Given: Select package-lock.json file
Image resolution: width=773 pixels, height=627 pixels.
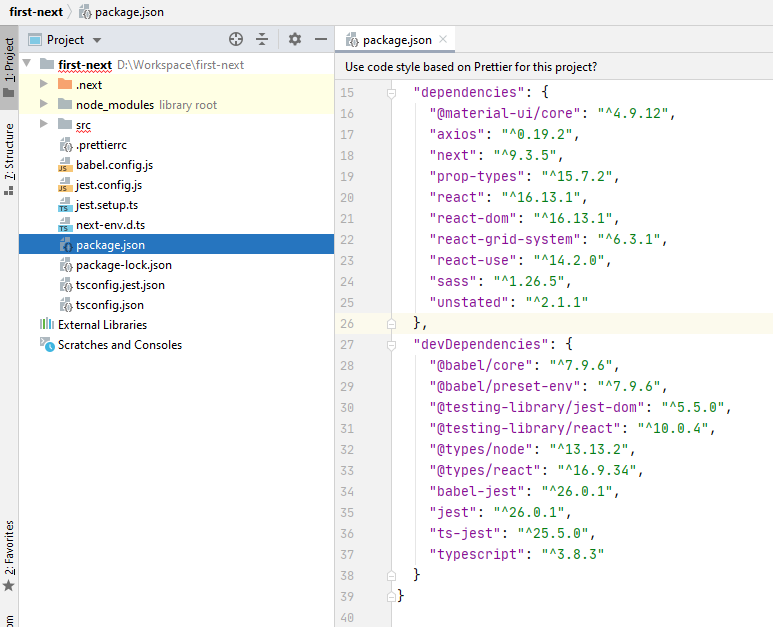Looking at the screenshot, I should pos(124,265).
